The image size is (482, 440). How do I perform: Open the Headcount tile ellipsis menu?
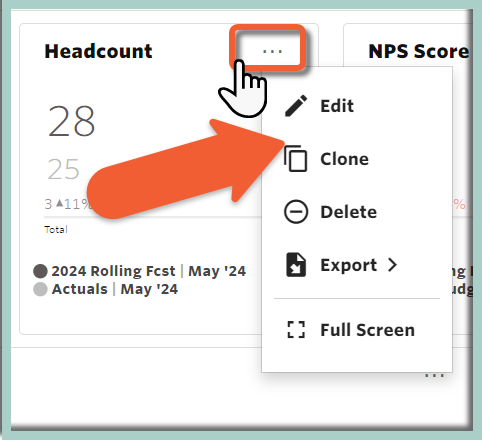tap(272, 52)
